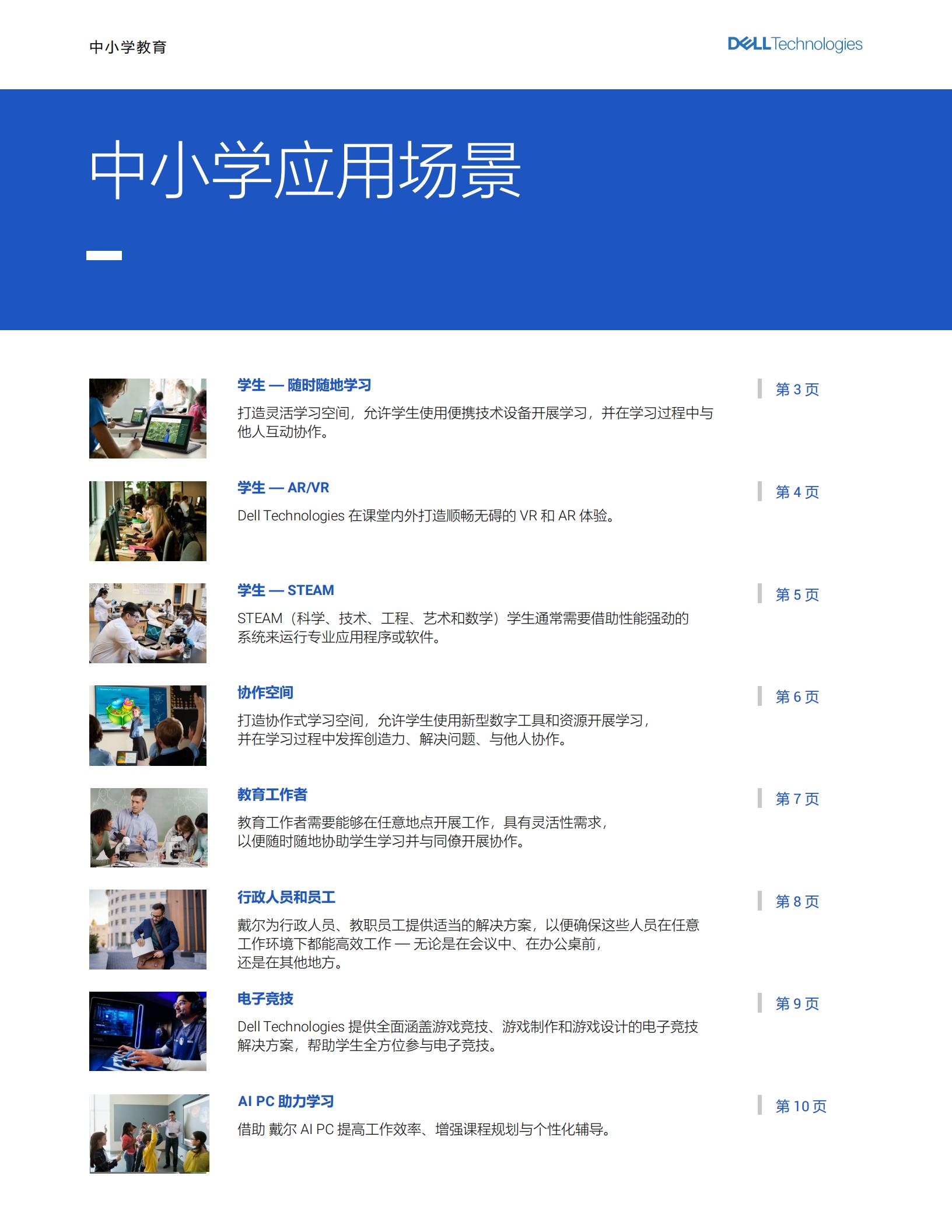Open the 学生 — AR/VR heading link
Screen dimensions: 952x1232
(x=283, y=488)
